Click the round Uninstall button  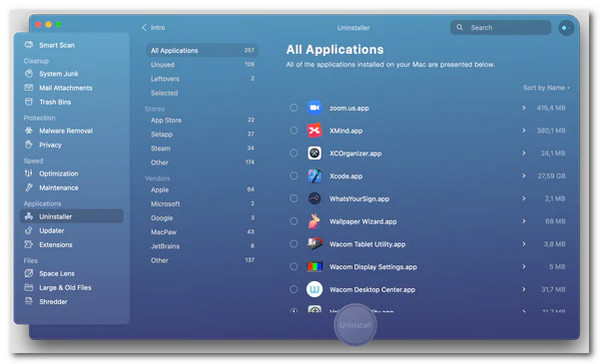tap(355, 325)
